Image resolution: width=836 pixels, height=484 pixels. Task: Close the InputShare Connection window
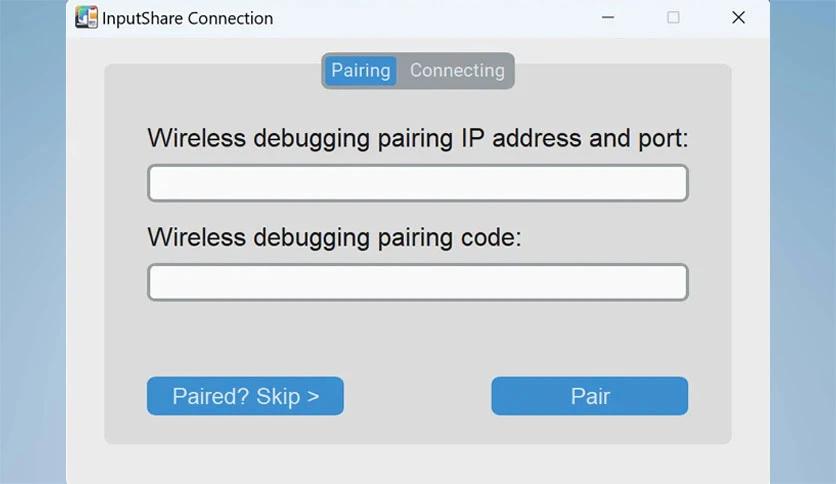[x=738, y=18]
